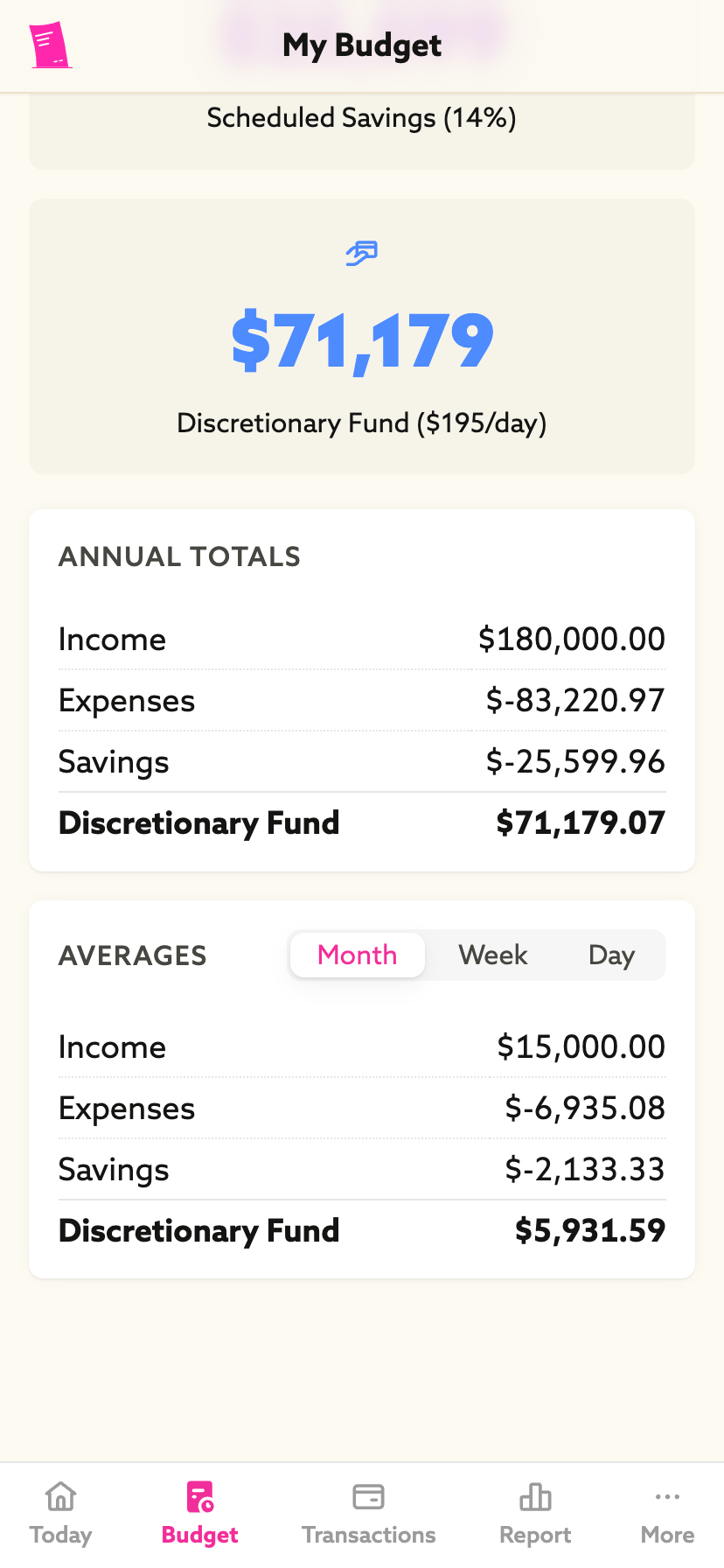724x1568 pixels.
Task: Click Discretionary Fund ($195/day) label
Action: point(361,423)
